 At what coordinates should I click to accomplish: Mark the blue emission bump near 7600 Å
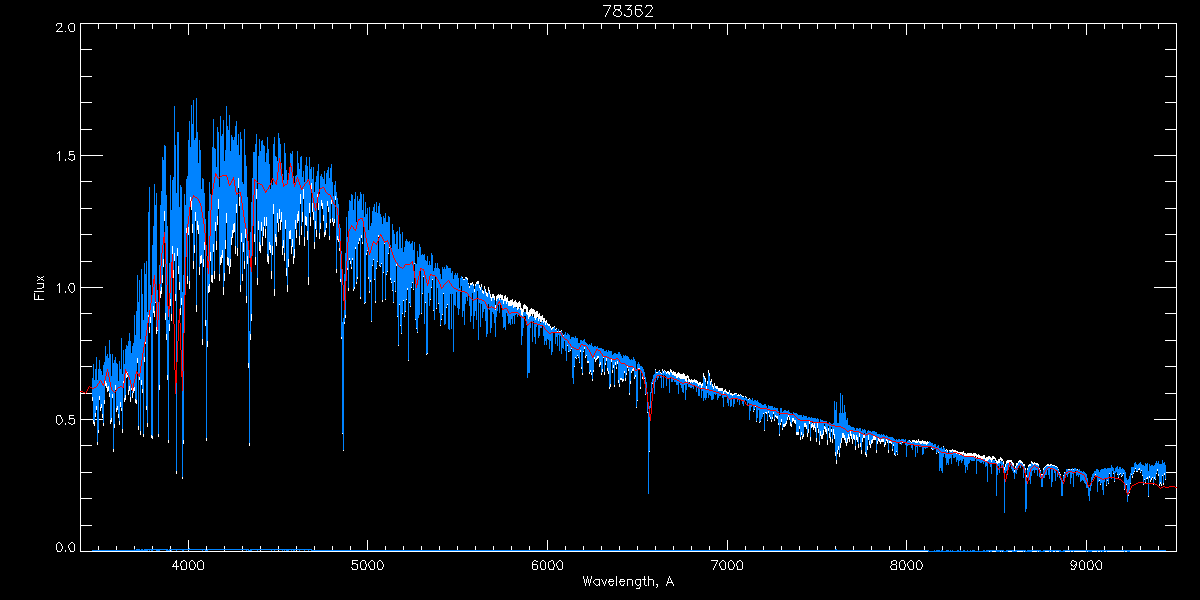tap(840, 408)
